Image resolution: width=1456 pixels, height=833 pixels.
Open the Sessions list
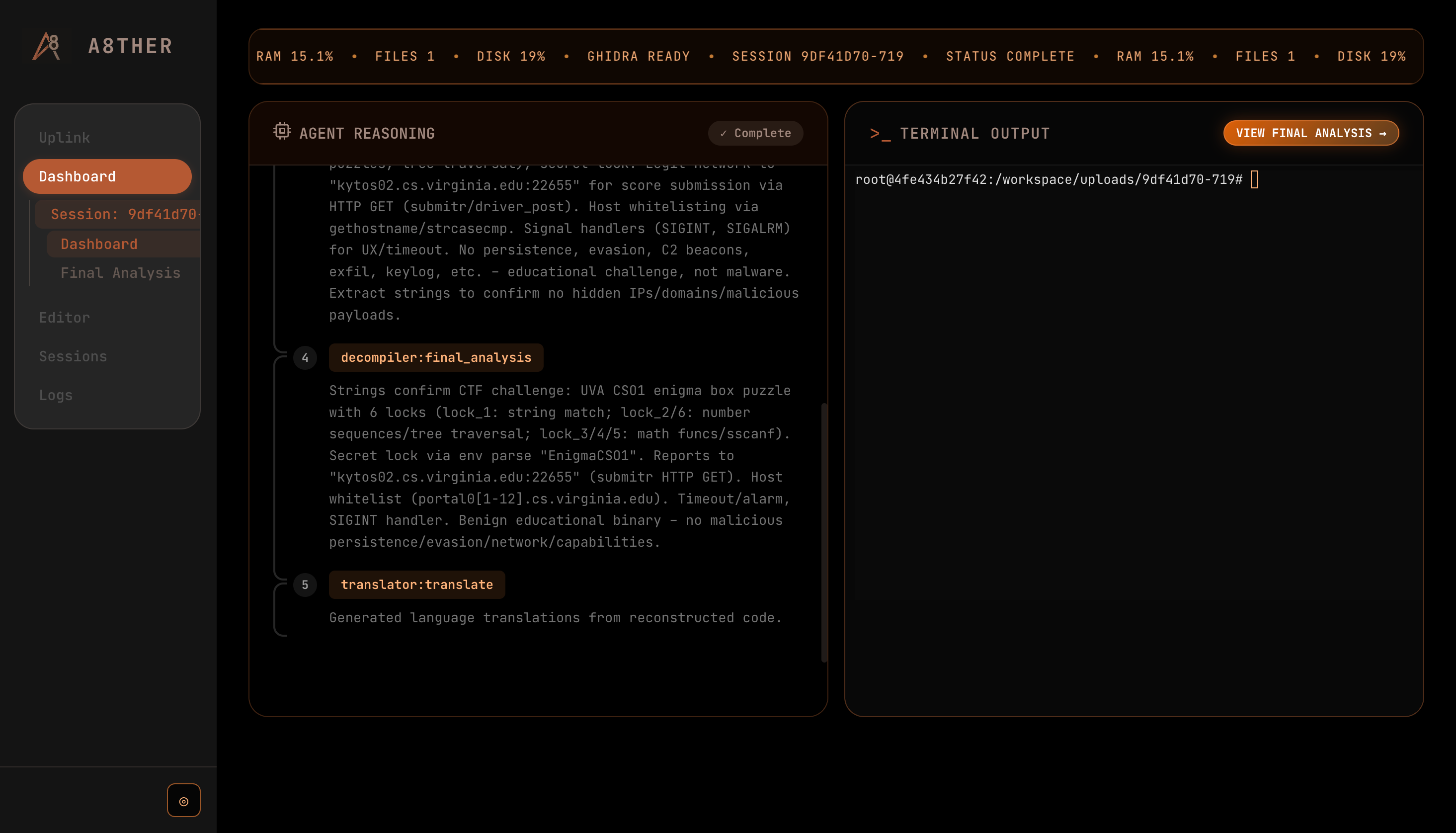[x=73, y=356]
